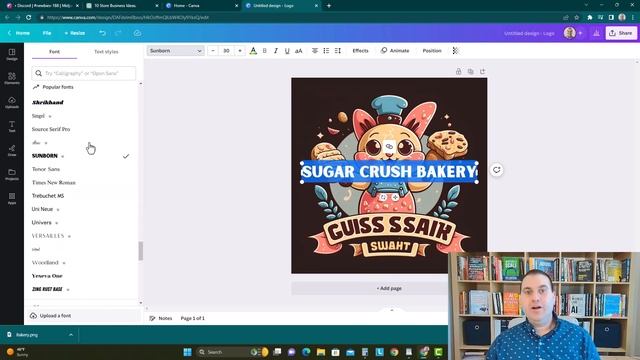Viewport: 640px width, 360px height.
Task: Expand the Woodland font variants
Action: pyautogui.click(x=64, y=263)
